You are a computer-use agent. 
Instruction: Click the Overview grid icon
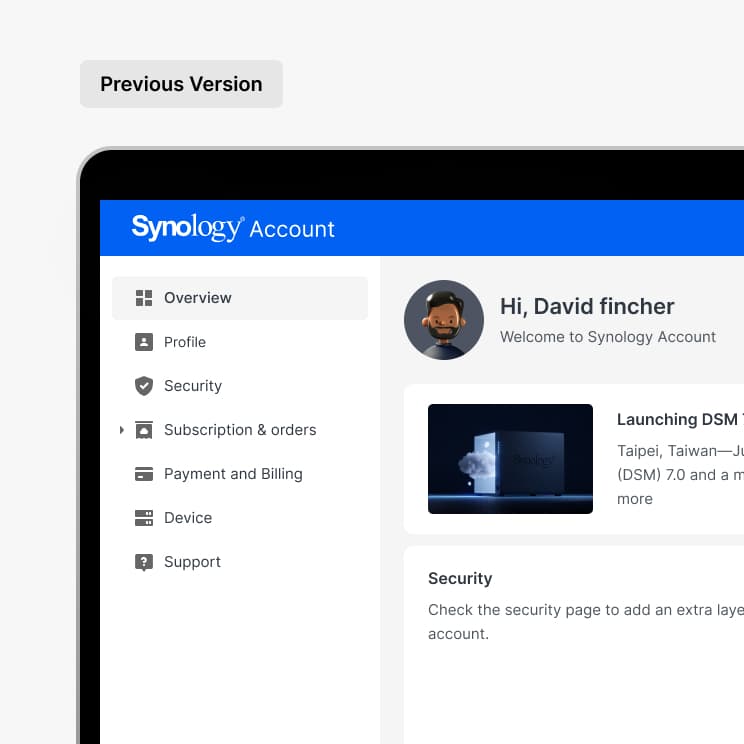point(144,298)
